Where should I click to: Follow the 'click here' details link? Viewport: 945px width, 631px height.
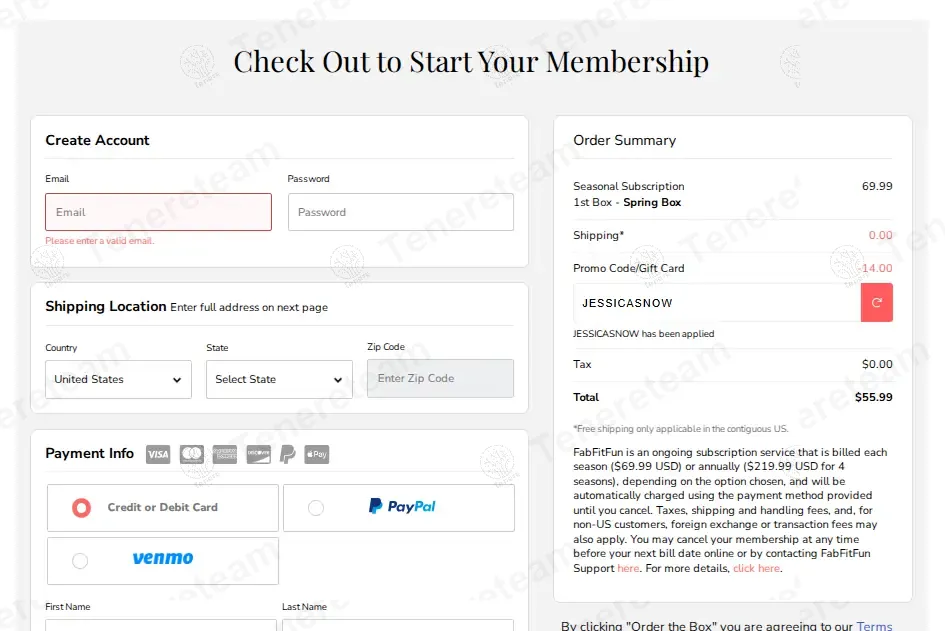pyautogui.click(x=756, y=569)
